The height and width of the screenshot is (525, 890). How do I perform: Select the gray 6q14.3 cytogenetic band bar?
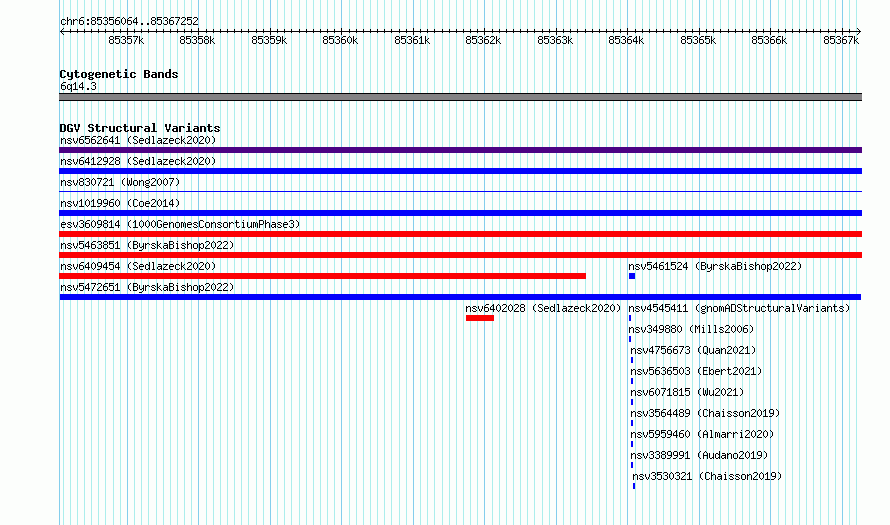tap(460, 97)
